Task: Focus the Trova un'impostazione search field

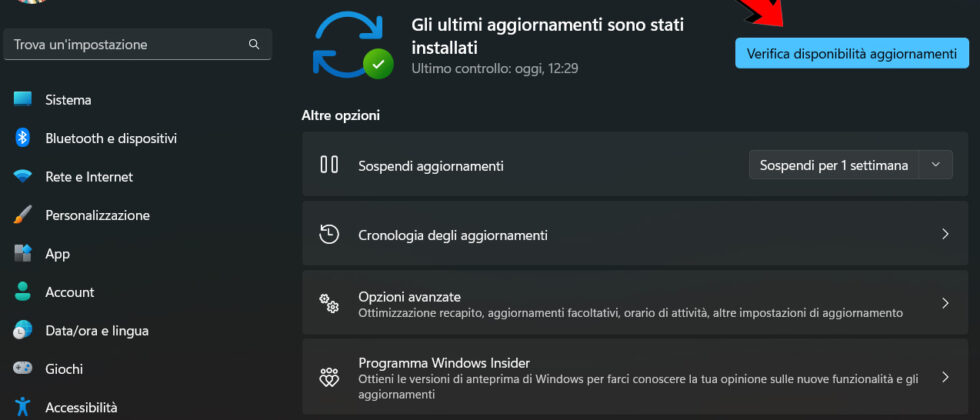Action: (125, 45)
